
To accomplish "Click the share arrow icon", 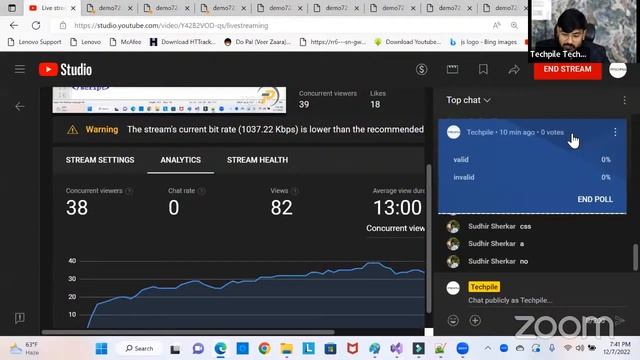I will (x=514, y=70).
